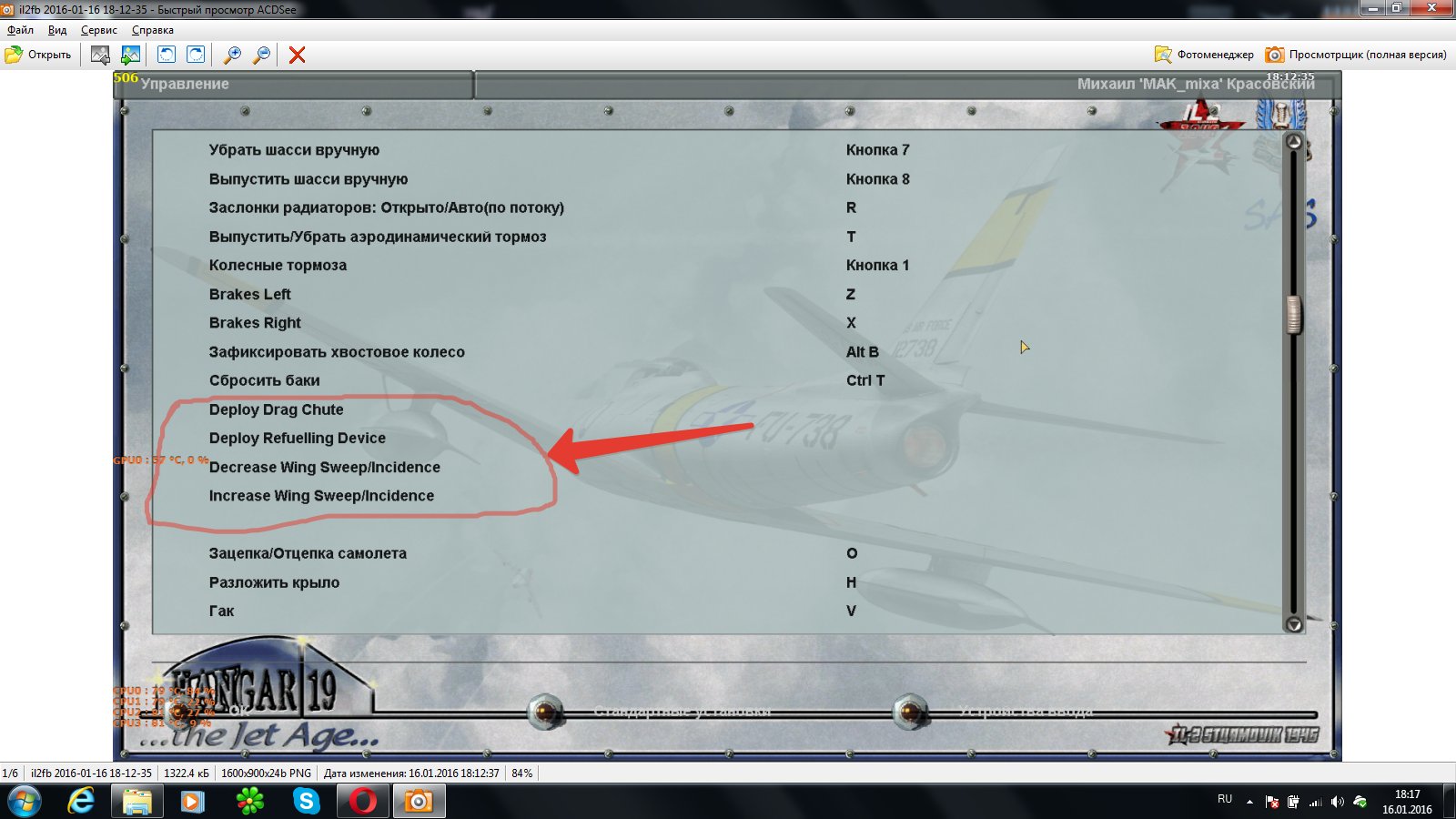The width and height of the screenshot is (1456, 819).
Task: Click the 'Кнопка 8' key binding
Action: click(877, 179)
